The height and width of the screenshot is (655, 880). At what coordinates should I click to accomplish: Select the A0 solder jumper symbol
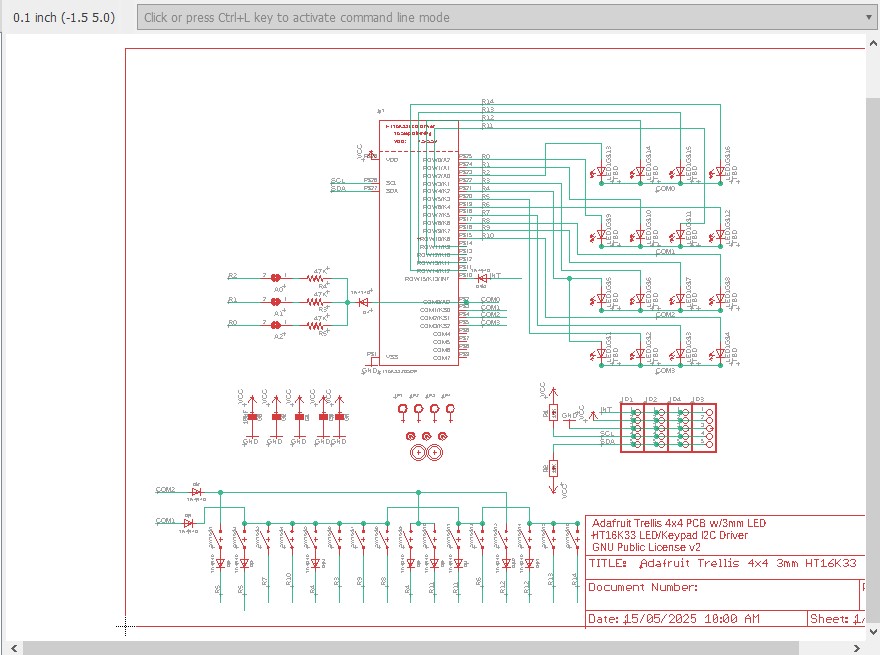point(275,278)
